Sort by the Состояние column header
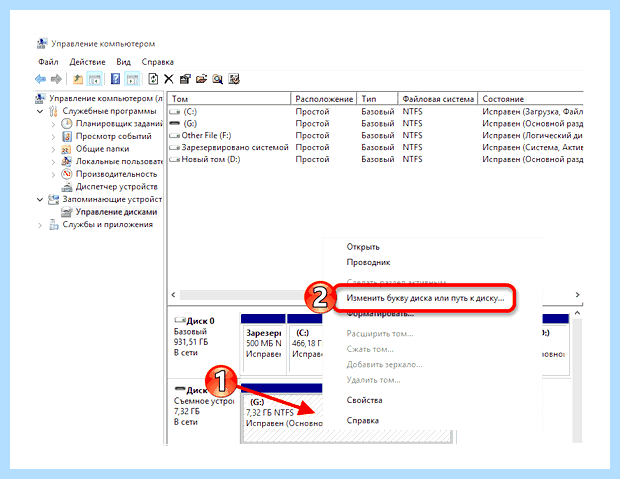The height and width of the screenshot is (479, 620). [531, 99]
